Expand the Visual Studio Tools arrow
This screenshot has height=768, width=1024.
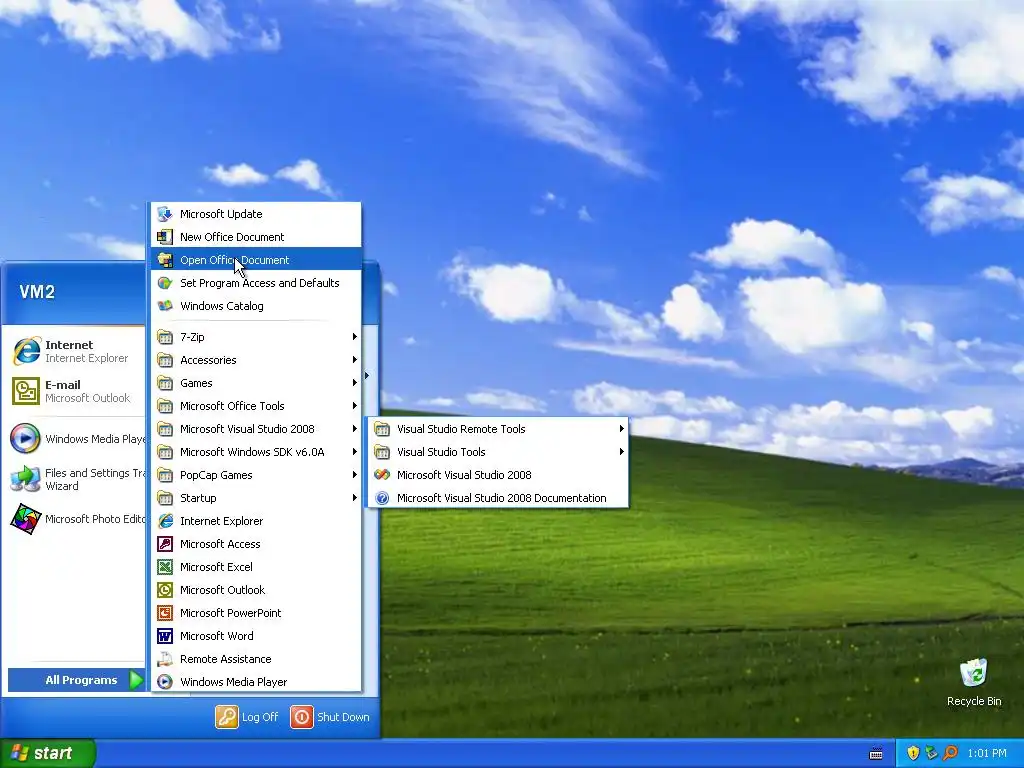(622, 452)
